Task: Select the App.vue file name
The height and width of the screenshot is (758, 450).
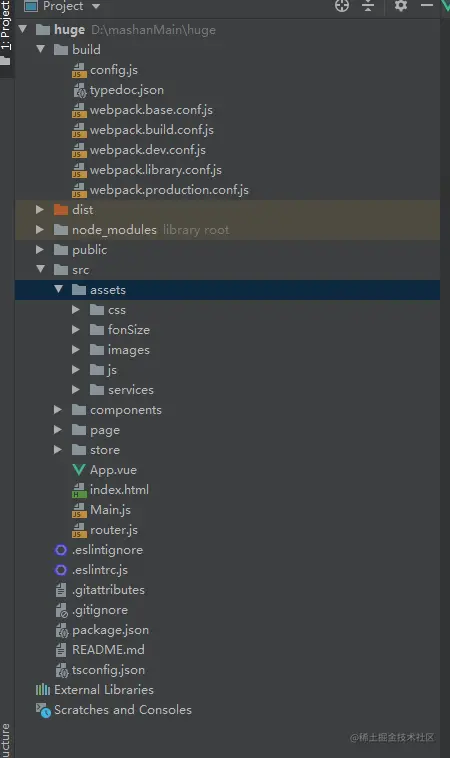Action: [113, 470]
